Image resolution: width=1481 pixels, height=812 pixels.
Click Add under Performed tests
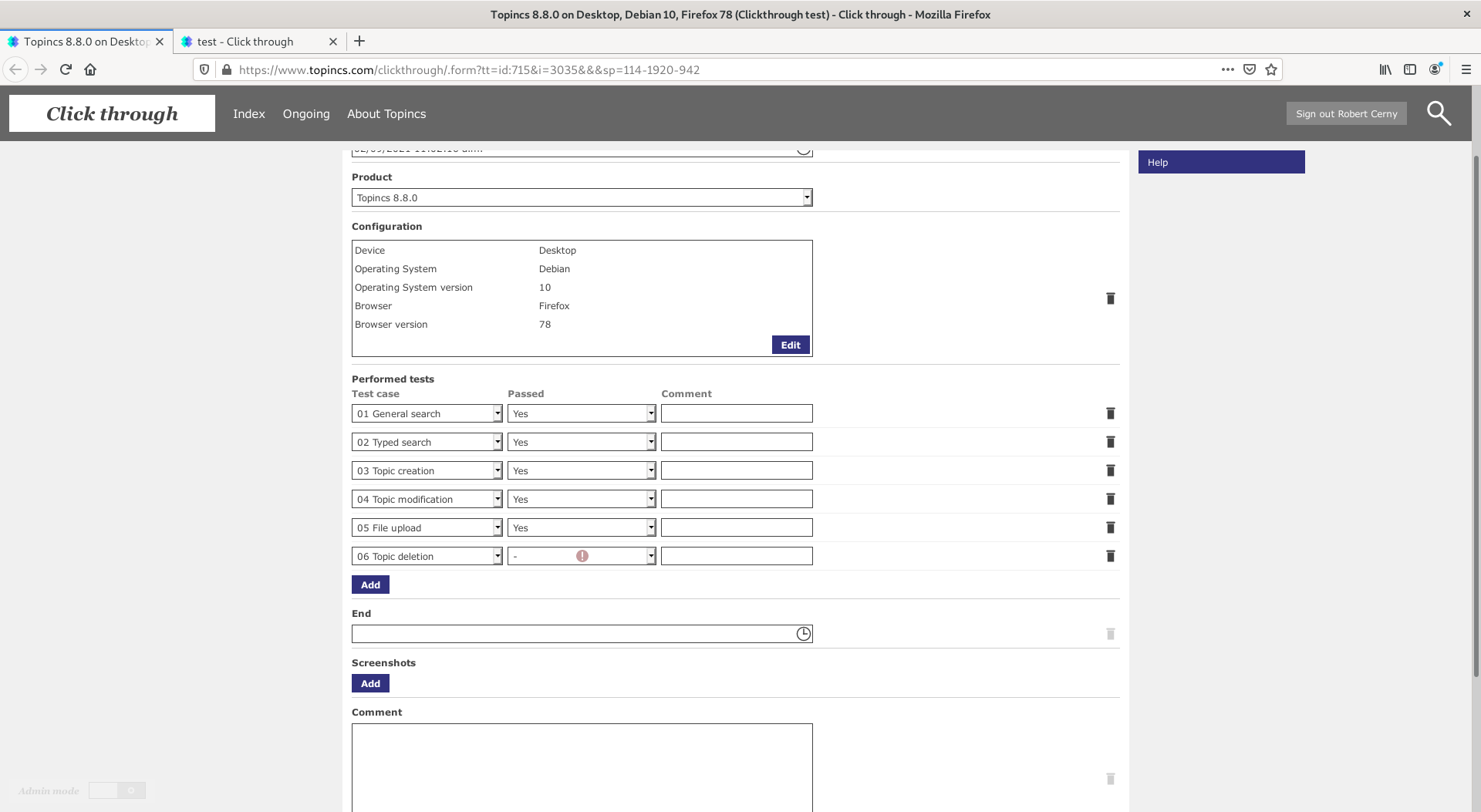click(x=370, y=585)
